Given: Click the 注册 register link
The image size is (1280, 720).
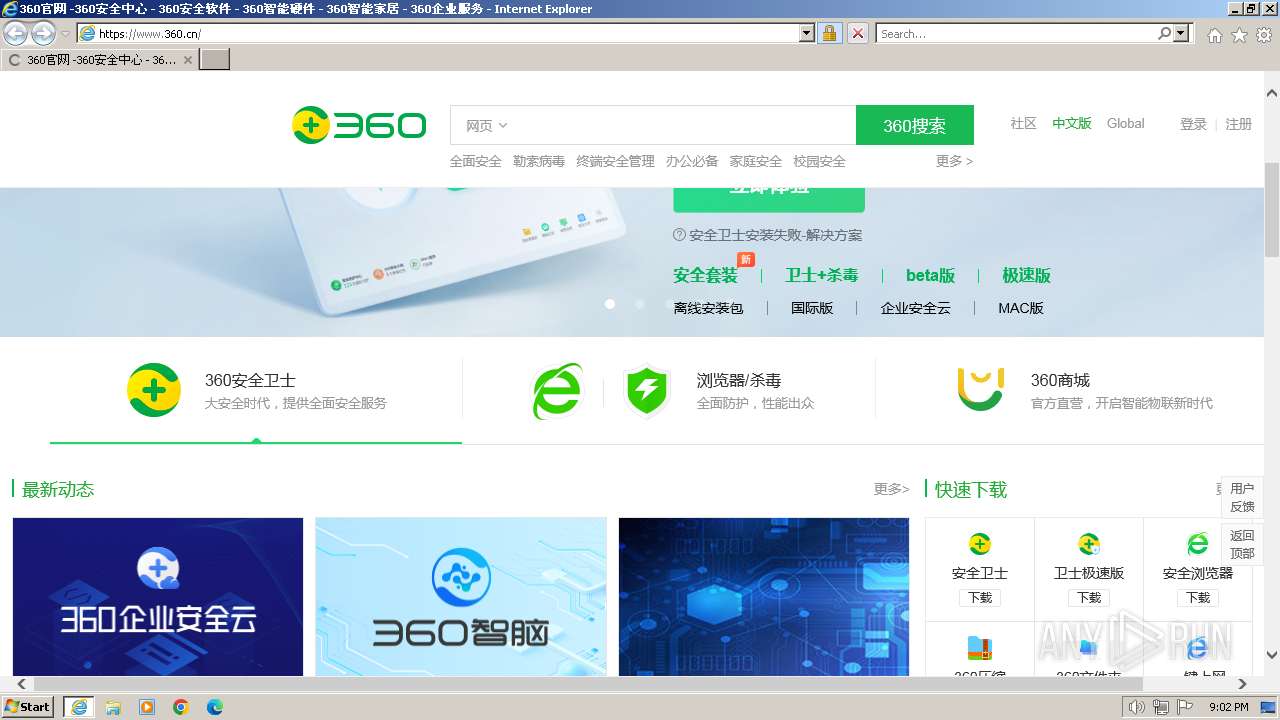Looking at the screenshot, I should (1238, 124).
